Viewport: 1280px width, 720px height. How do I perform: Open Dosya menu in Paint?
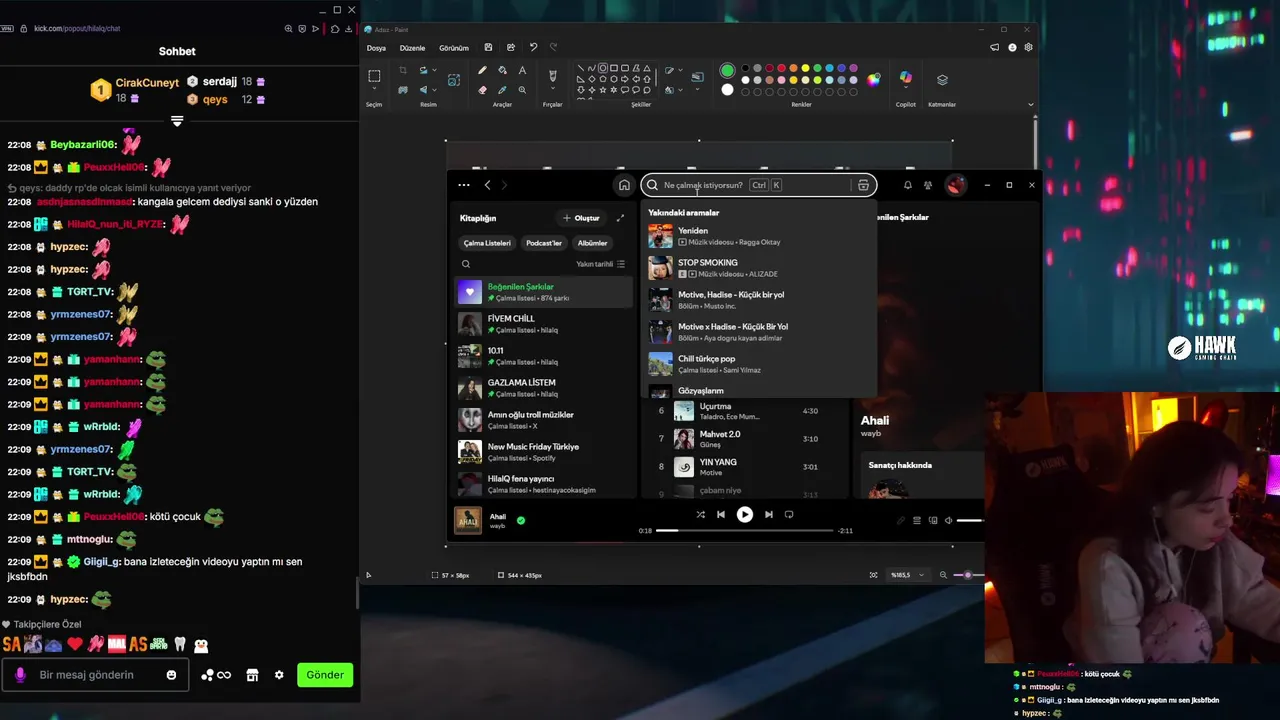tap(376, 48)
